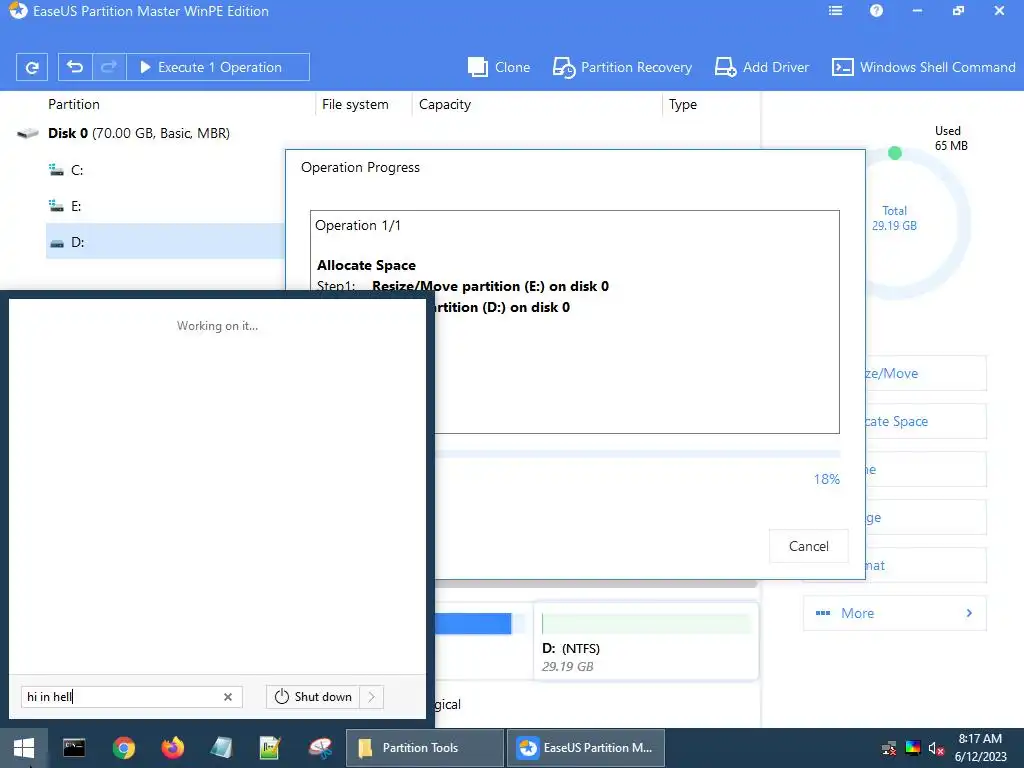Image resolution: width=1024 pixels, height=768 pixels.
Task: Click the Operation 1/1 text
Action: (358, 225)
